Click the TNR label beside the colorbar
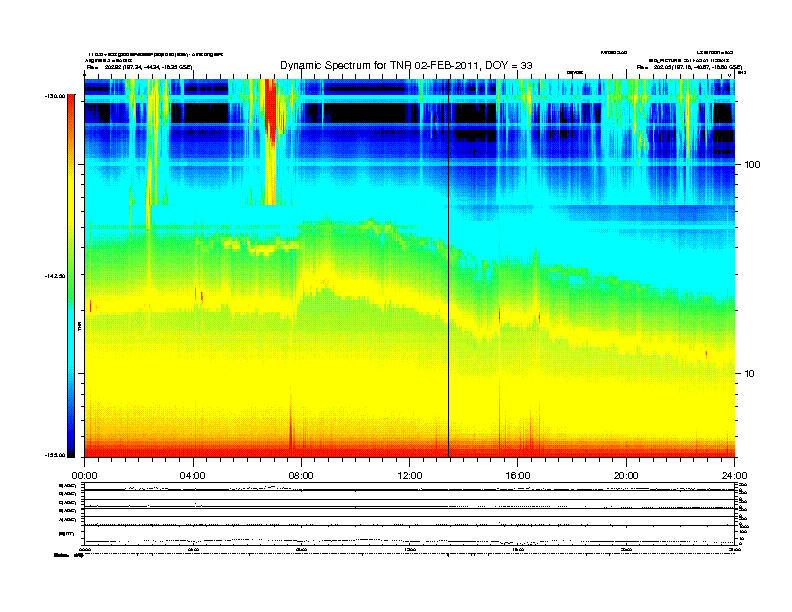Screen dimensions: 792x612 click(x=80, y=326)
